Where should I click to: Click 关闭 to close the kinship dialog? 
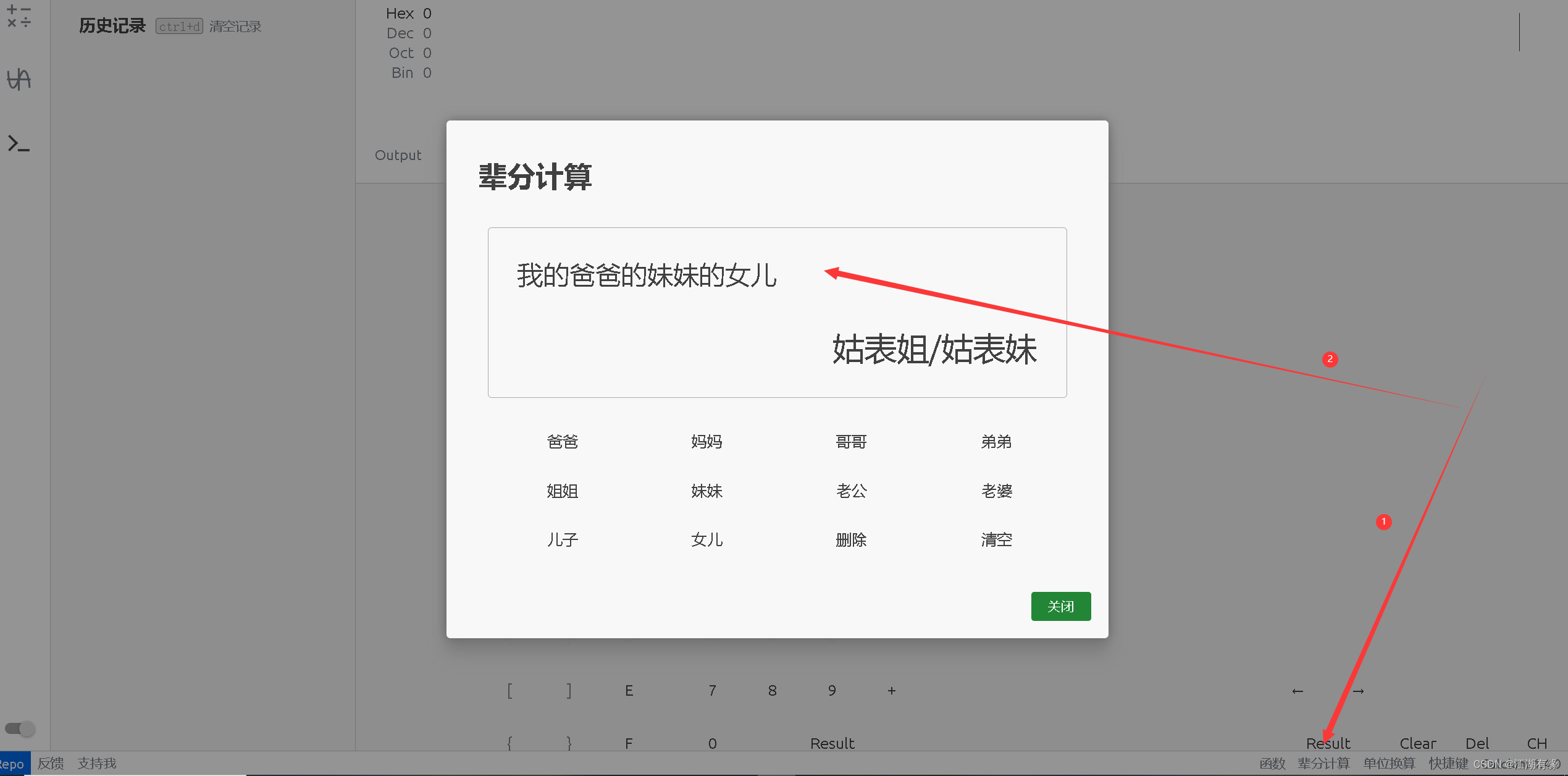pos(1060,606)
